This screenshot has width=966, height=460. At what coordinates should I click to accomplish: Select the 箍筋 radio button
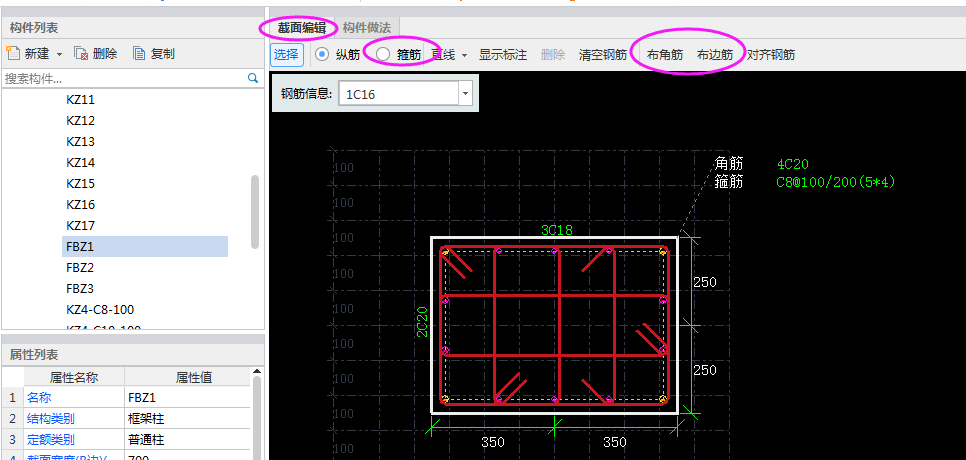click(383, 54)
